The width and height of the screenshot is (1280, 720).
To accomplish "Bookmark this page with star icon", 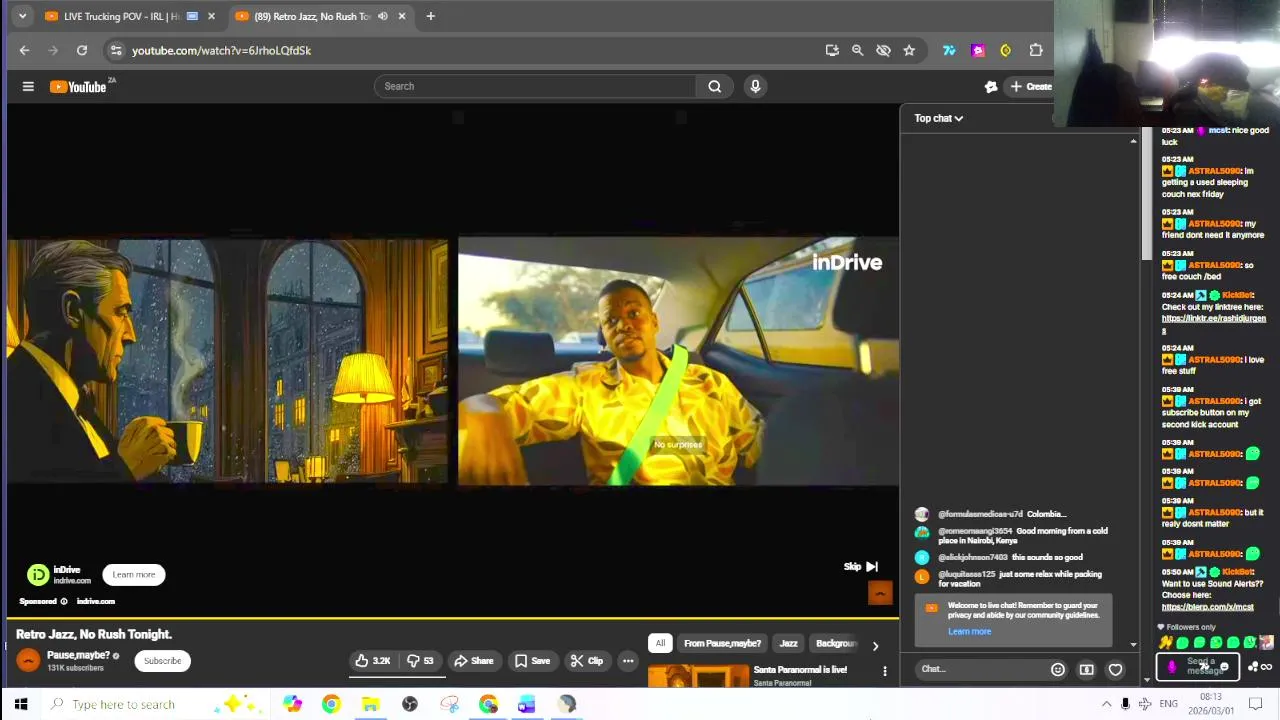I will [x=909, y=50].
